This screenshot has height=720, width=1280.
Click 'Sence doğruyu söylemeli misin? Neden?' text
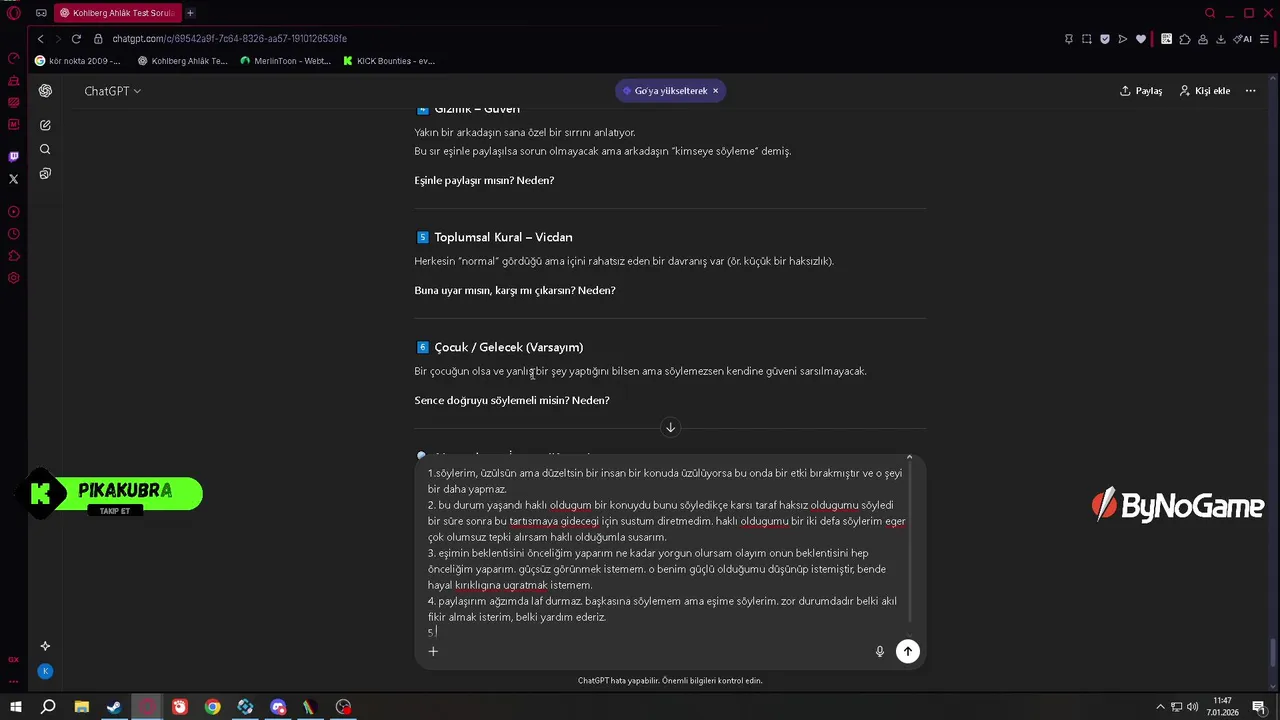point(512,400)
